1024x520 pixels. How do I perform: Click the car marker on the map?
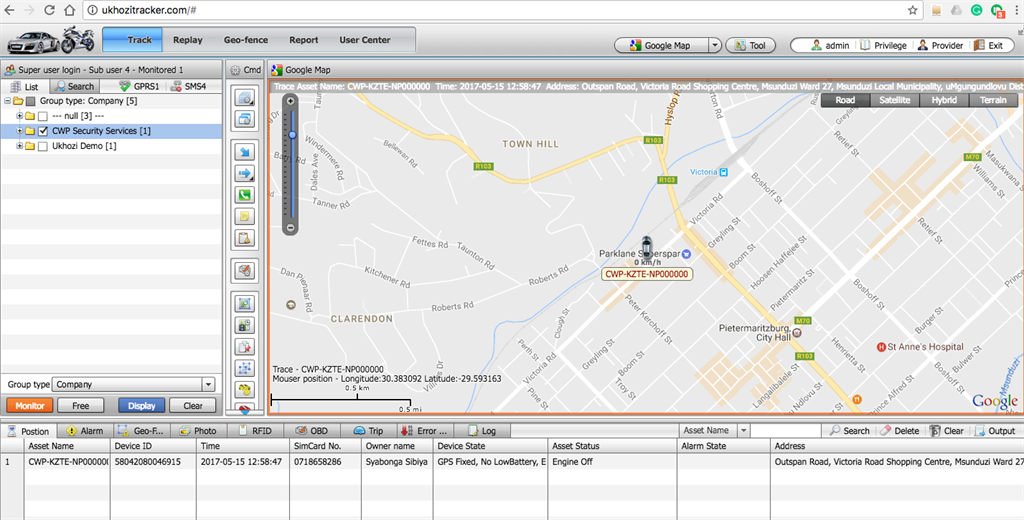pyautogui.click(x=647, y=246)
